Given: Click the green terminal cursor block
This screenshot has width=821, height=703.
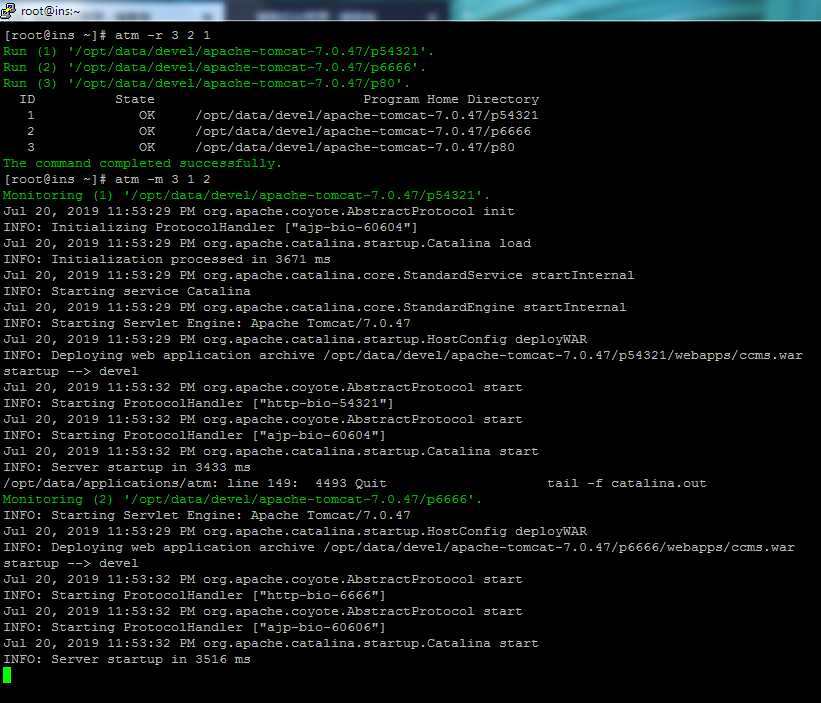Looking at the screenshot, I should pyautogui.click(x=7, y=675).
